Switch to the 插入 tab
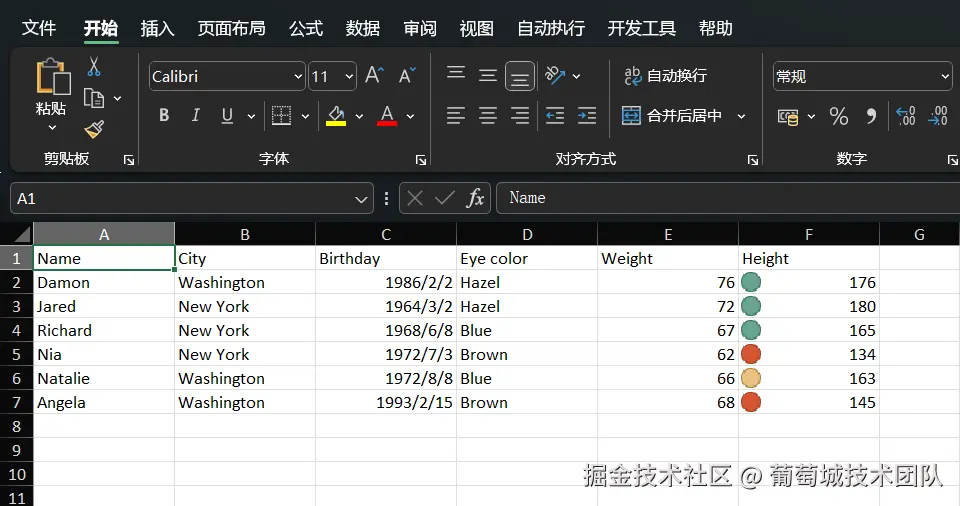The width and height of the screenshot is (960, 506). coord(157,28)
